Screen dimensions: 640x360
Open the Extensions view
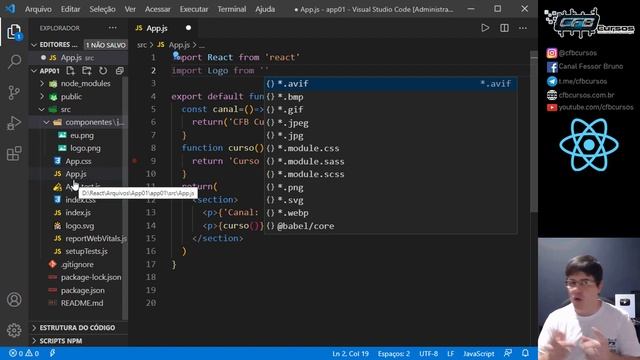tap(14, 153)
